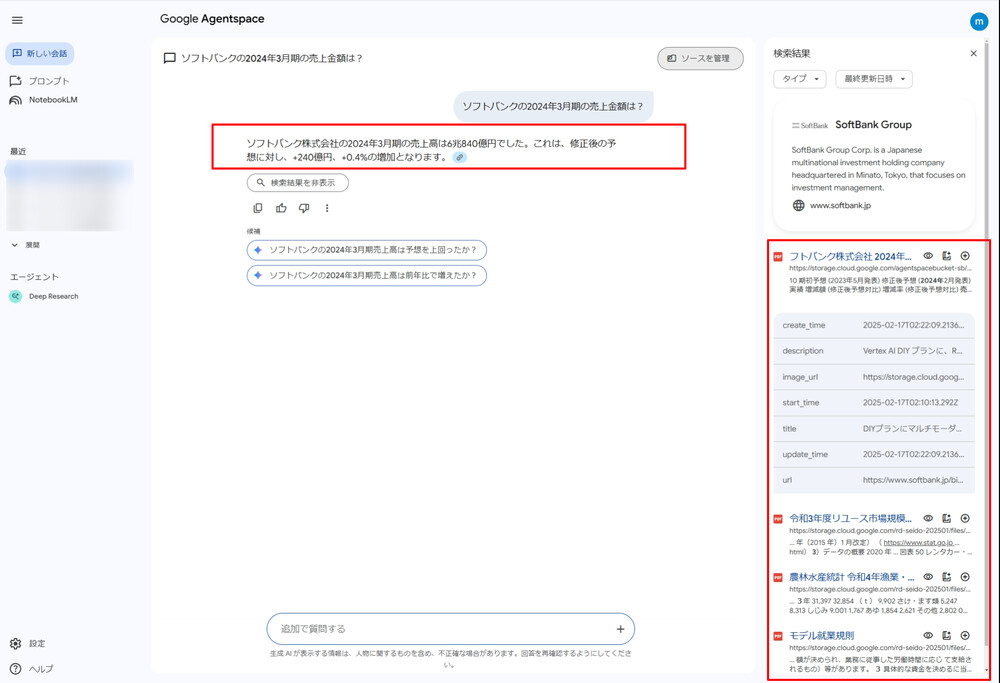This screenshot has height=683, width=1000.
Task: Click the note export icon on フトバンク result
Action: point(946,255)
